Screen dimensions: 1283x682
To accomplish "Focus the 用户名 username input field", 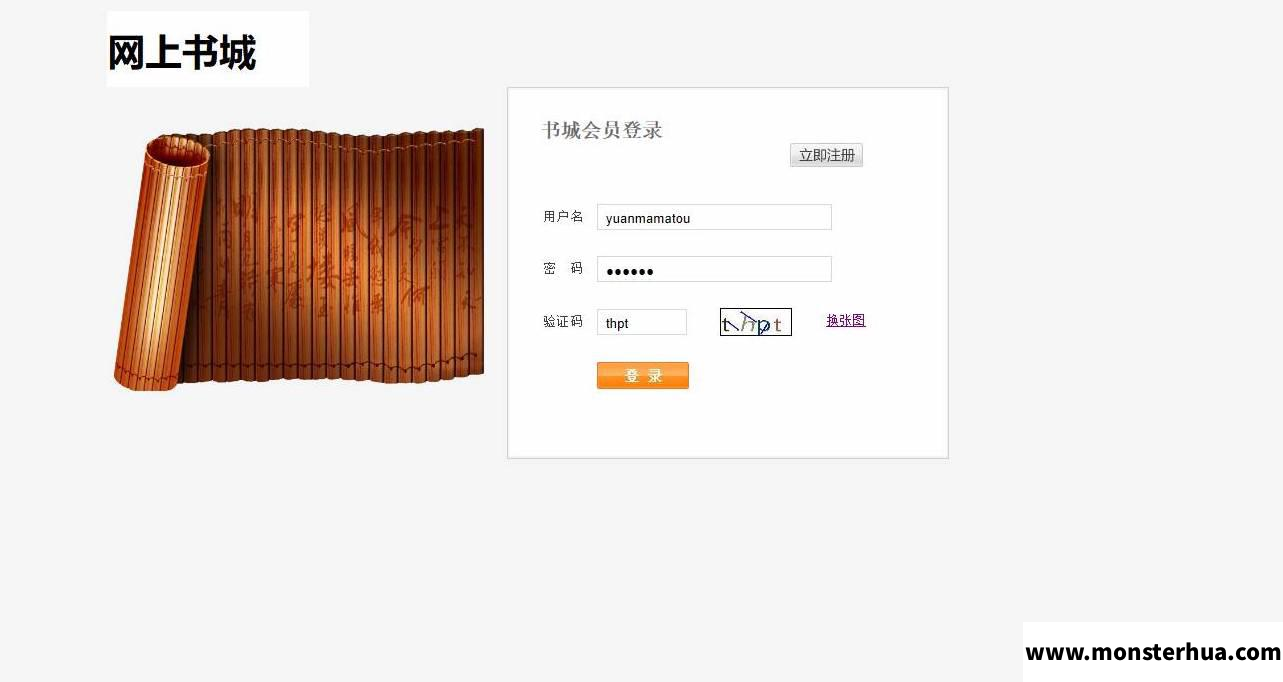I will click(714, 217).
